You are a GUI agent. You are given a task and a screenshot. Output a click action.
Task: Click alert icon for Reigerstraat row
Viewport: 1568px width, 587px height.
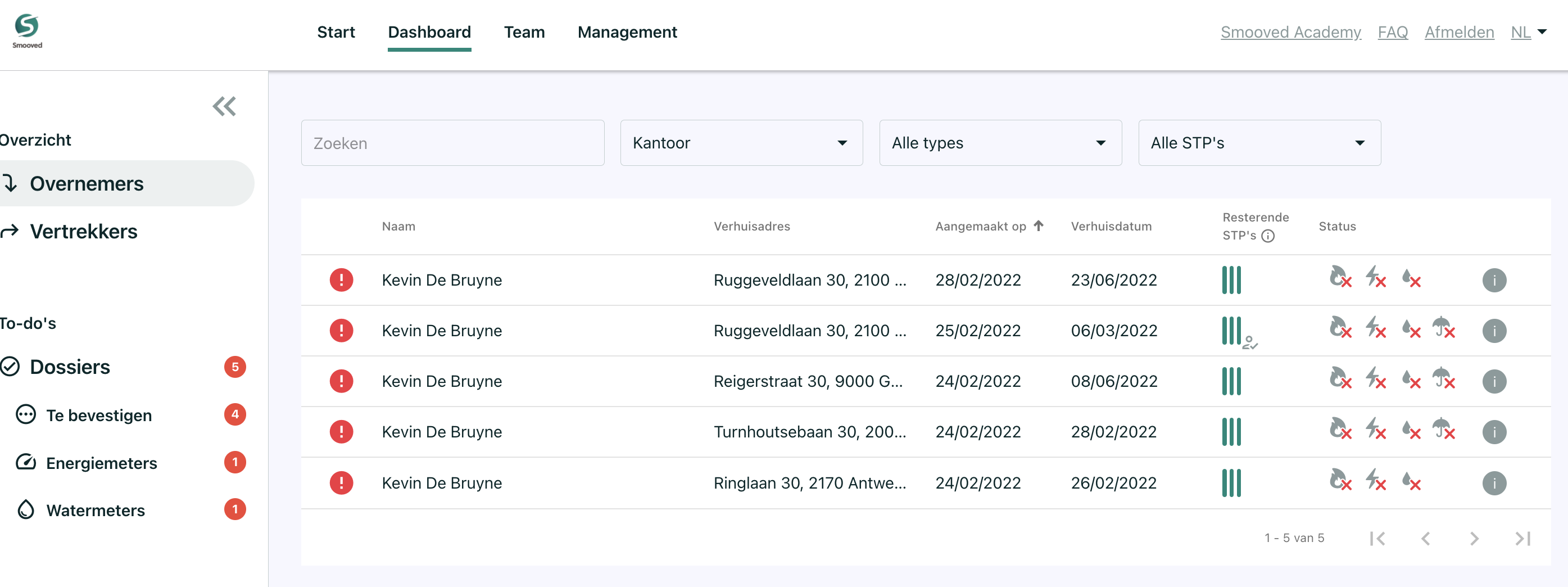tap(342, 381)
